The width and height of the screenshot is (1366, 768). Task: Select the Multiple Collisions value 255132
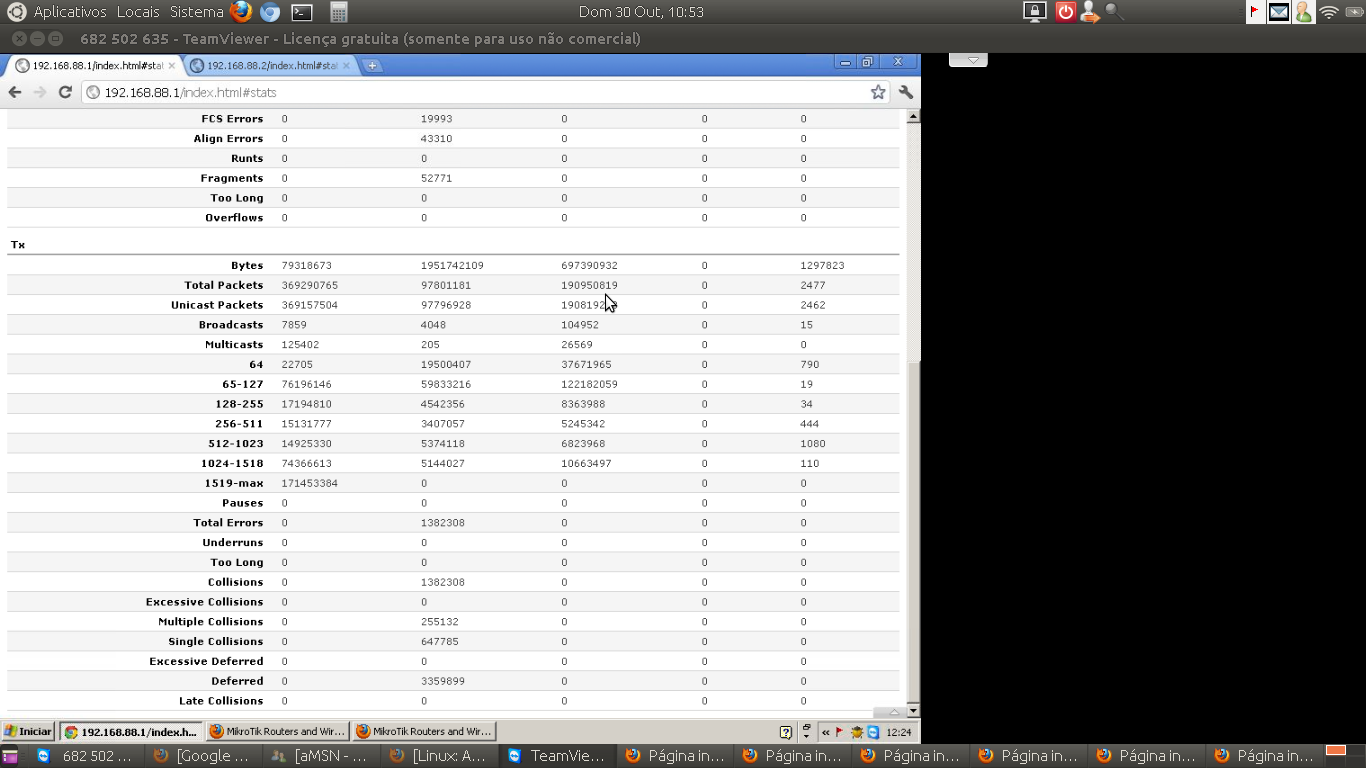pyautogui.click(x=440, y=621)
